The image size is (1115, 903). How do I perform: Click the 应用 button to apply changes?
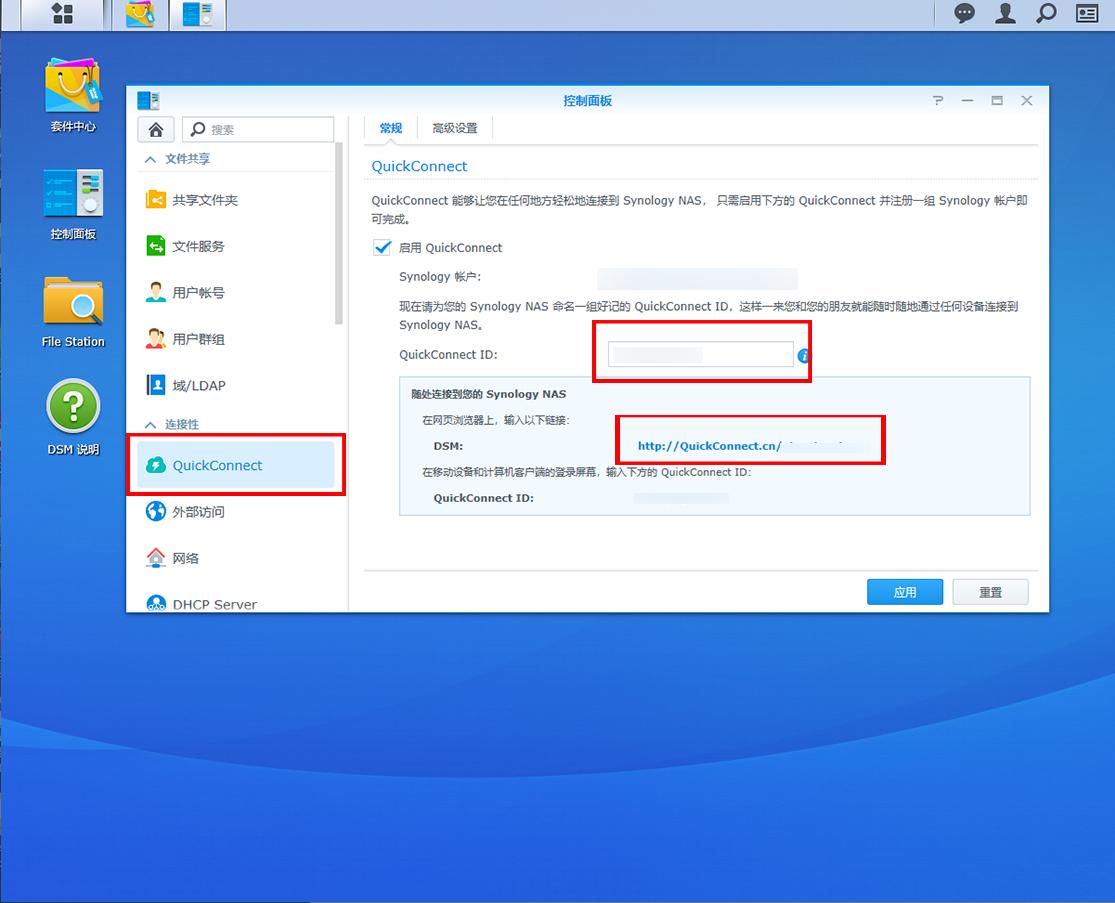[x=904, y=591]
